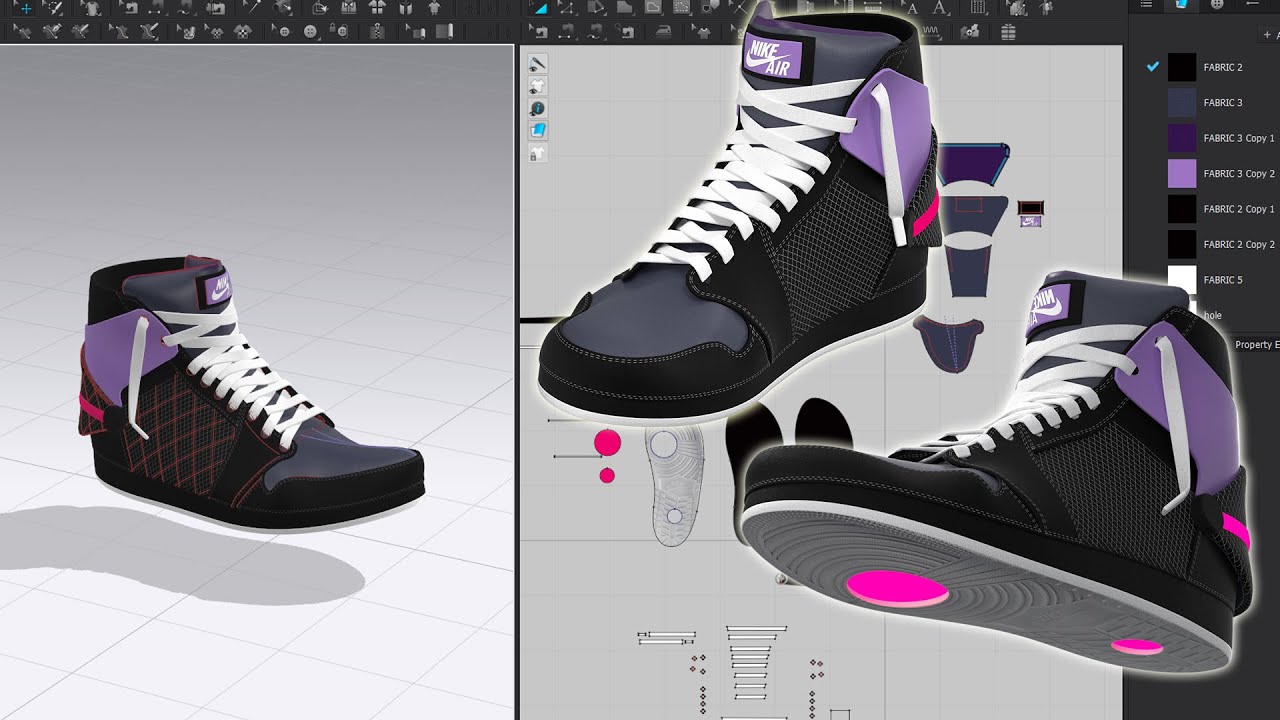Select the large pink circle pattern piece
The height and width of the screenshot is (720, 1280).
click(x=607, y=442)
